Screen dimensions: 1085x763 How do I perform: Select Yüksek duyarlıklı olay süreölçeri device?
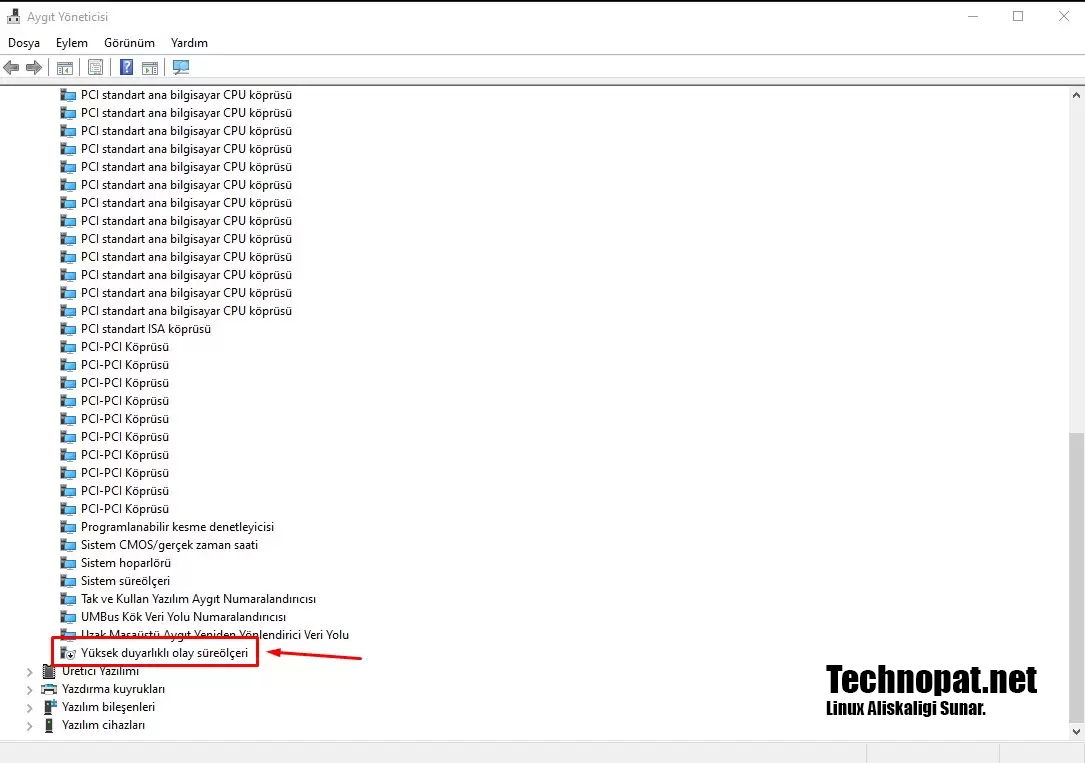click(x=164, y=653)
